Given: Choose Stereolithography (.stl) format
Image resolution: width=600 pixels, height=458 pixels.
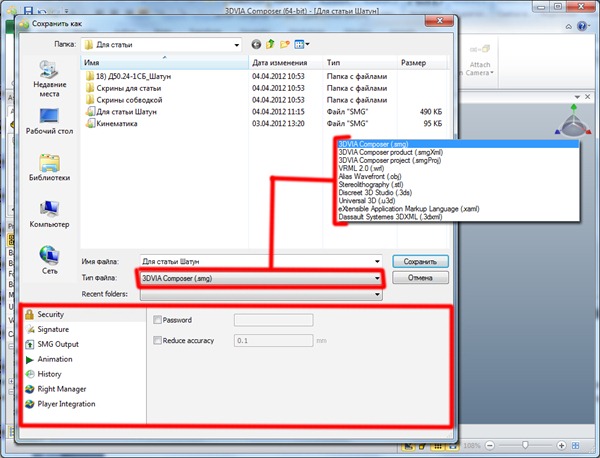Looking at the screenshot, I should pos(458,184).
